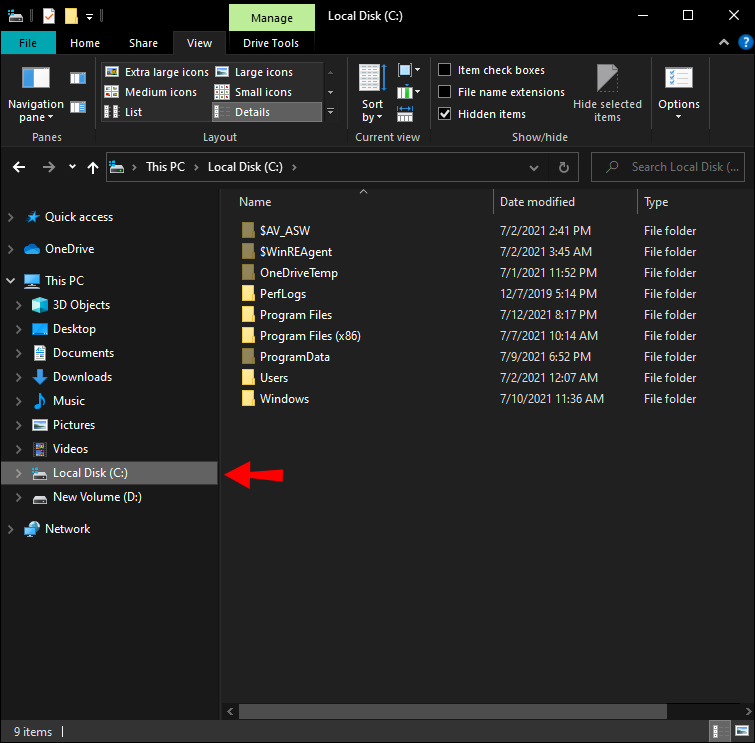755x743 pixels.
Task: Collapse the ribbon with the up chevron
Action: click(x=724, y=42)
